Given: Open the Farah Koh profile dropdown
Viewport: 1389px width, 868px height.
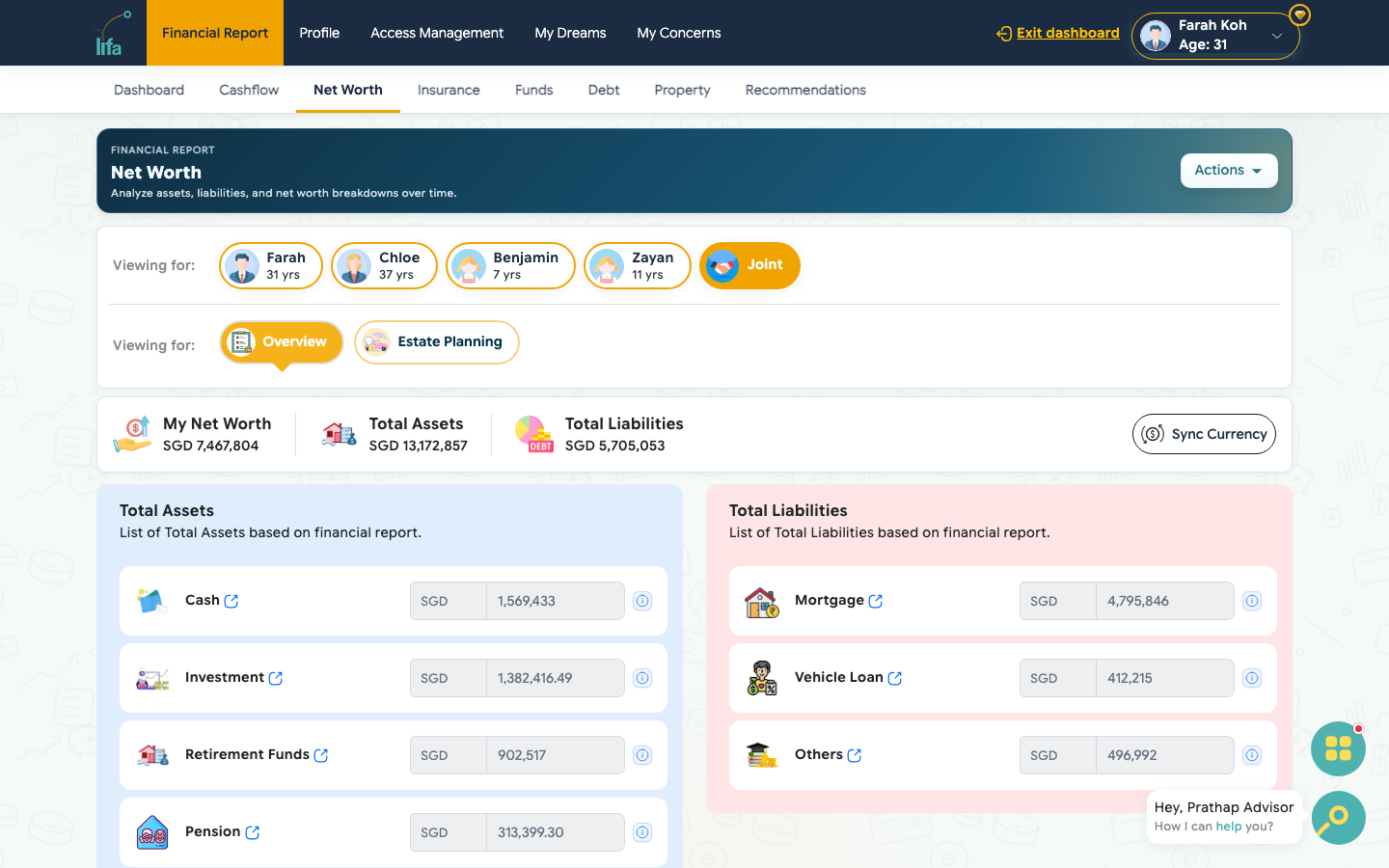Looking at the screenshot, I should point(1215,36).
